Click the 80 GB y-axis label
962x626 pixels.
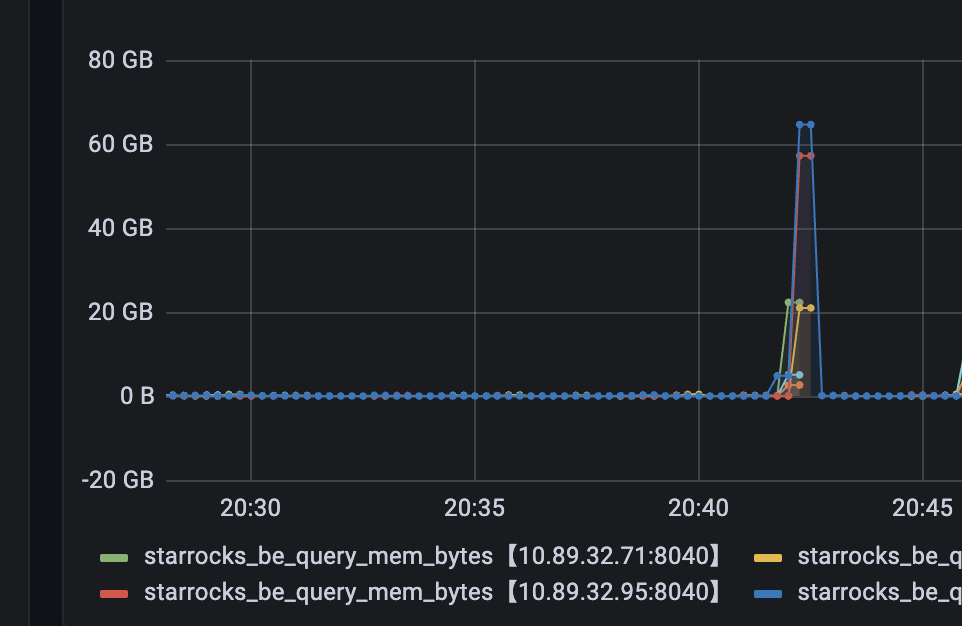click(120, 61)
